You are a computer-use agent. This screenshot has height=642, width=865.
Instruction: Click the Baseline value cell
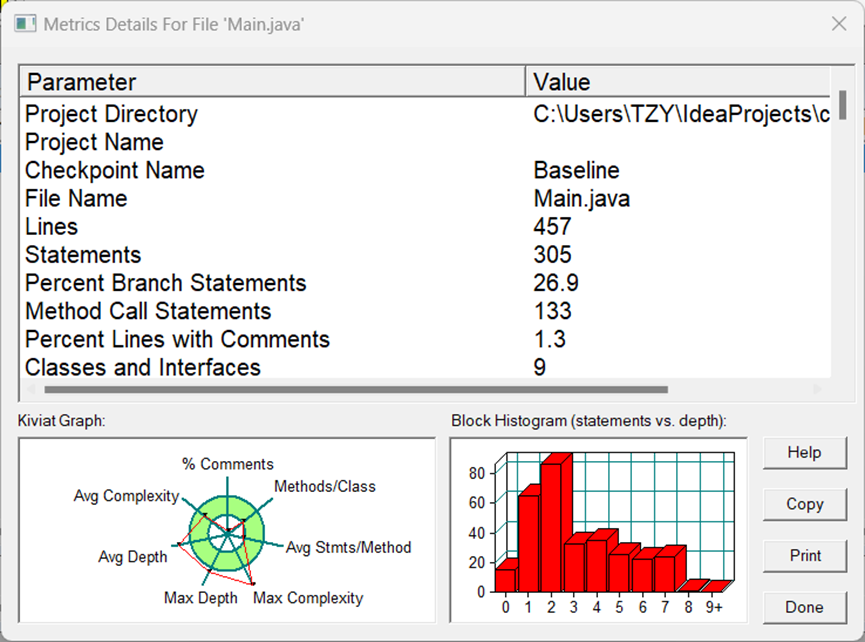click(576, 170)
